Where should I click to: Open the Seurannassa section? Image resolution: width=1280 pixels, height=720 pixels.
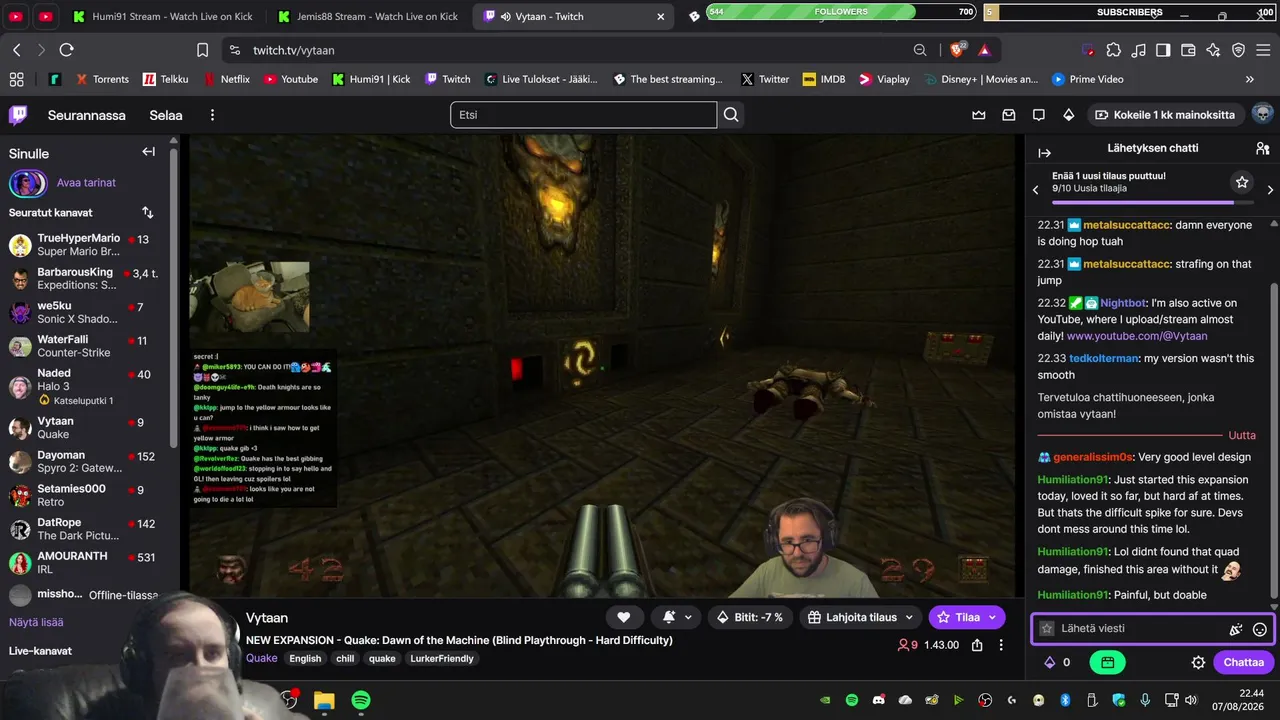87,115
